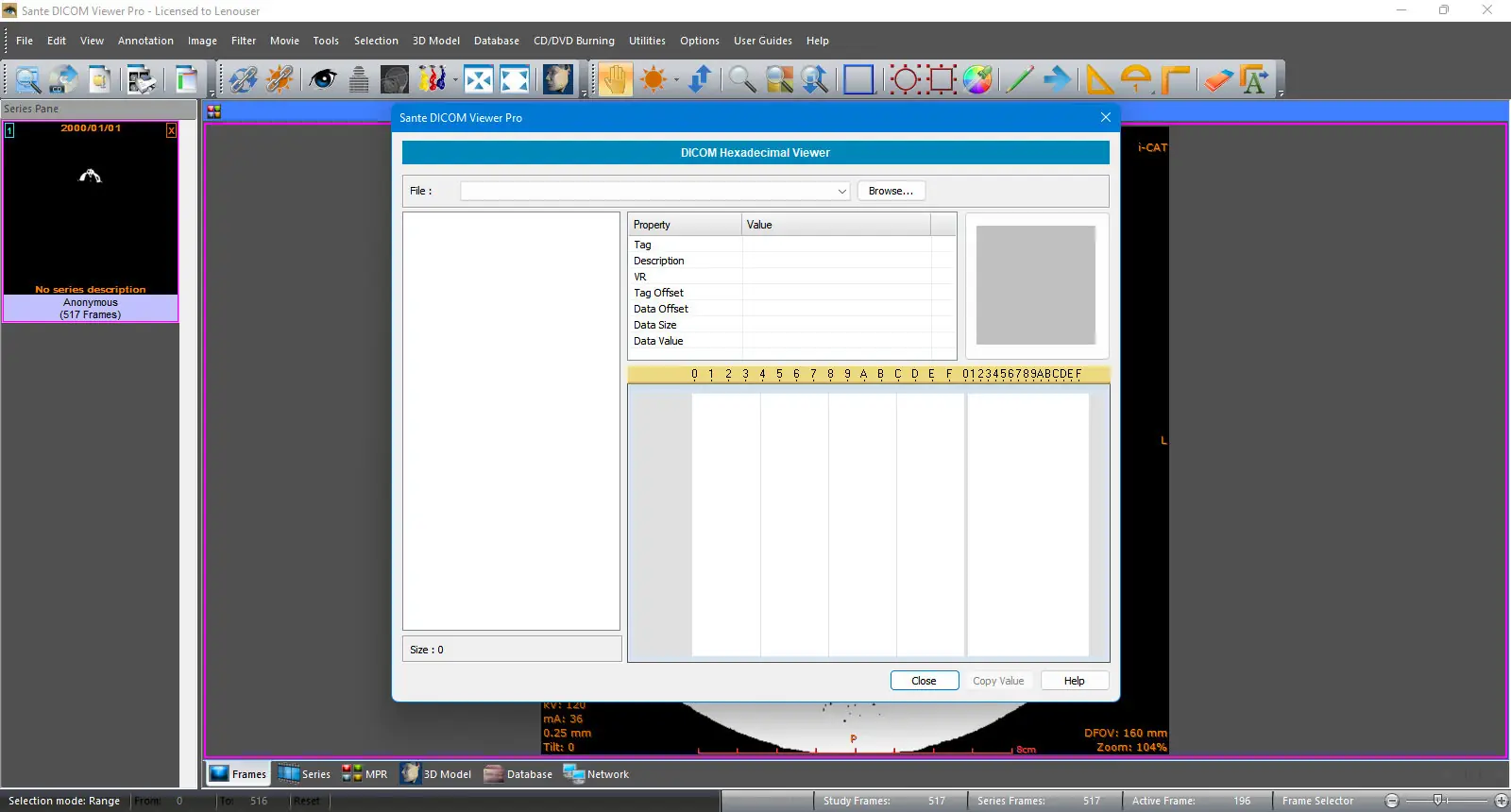Image resolution: width=1511 pixels, height=812 pixels.
Task: Select the blue rectangle tool
Action: click(x=858, y=79)
